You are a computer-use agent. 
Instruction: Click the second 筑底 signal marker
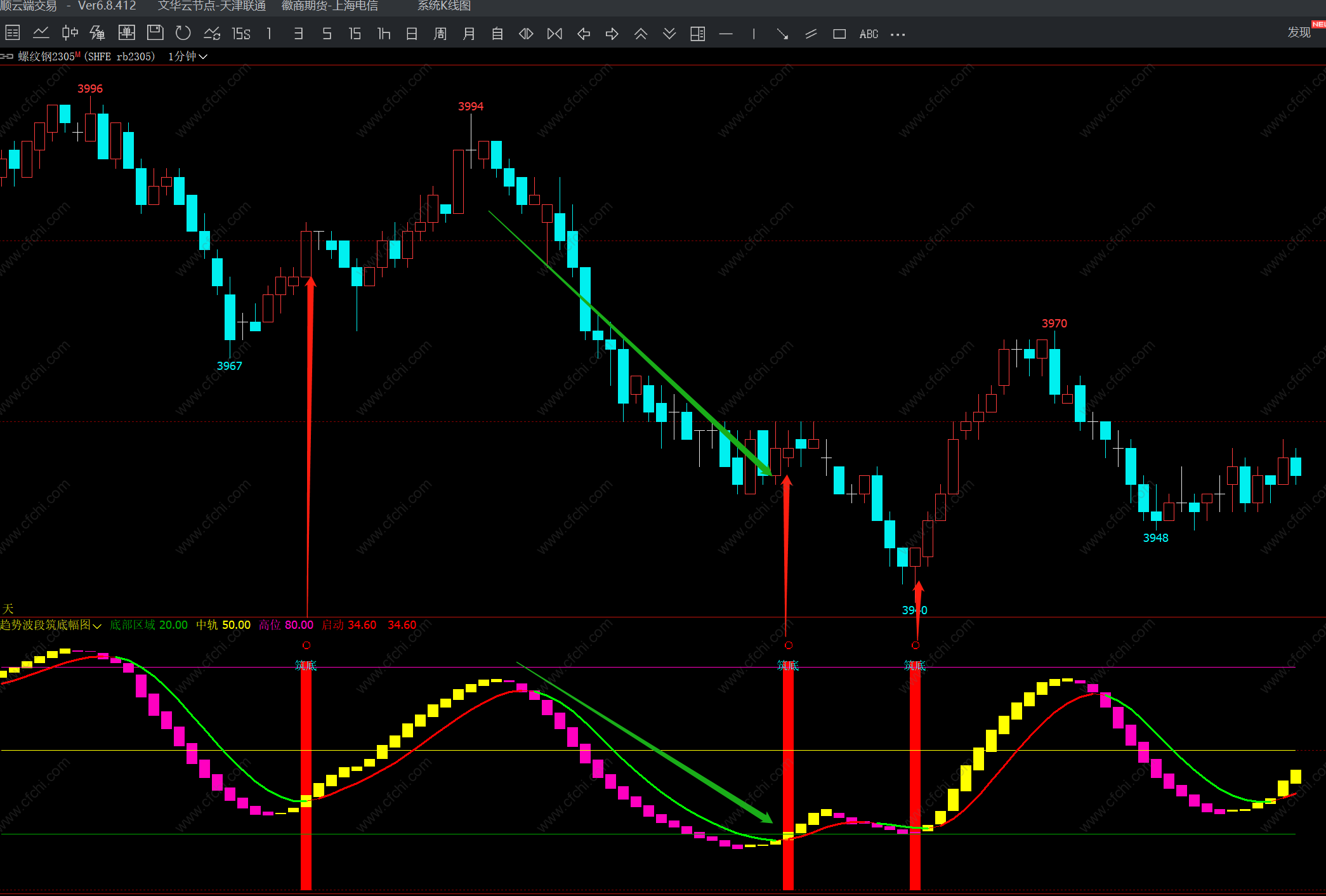[x=788, y=665]
